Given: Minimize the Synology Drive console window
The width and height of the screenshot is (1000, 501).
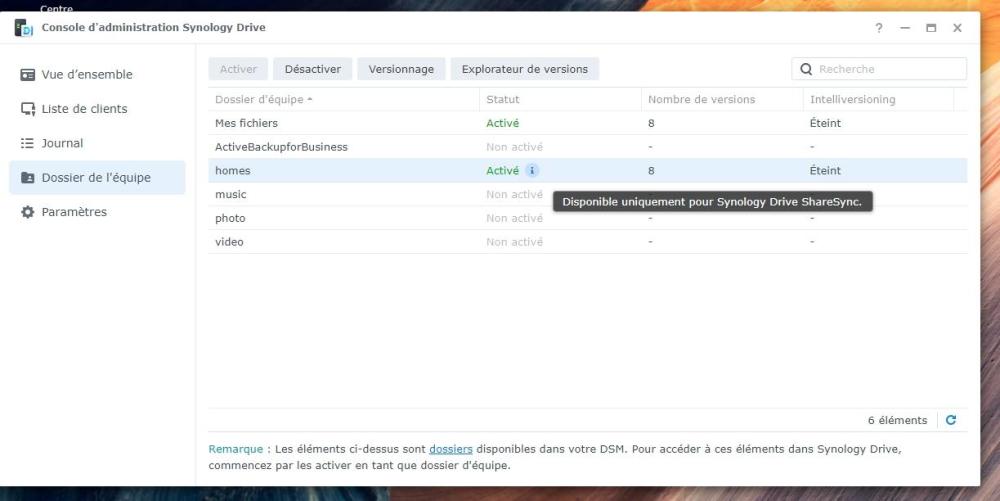Looking at the screenshot, I should pyautogui.click(x=905, y=28).
